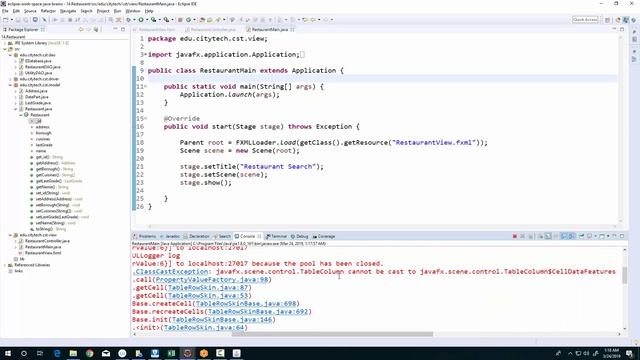Viewport: 640px width, 360px height.
Task: Collapse the edu.citytech.cst.model package
Action: pos(10,85)
